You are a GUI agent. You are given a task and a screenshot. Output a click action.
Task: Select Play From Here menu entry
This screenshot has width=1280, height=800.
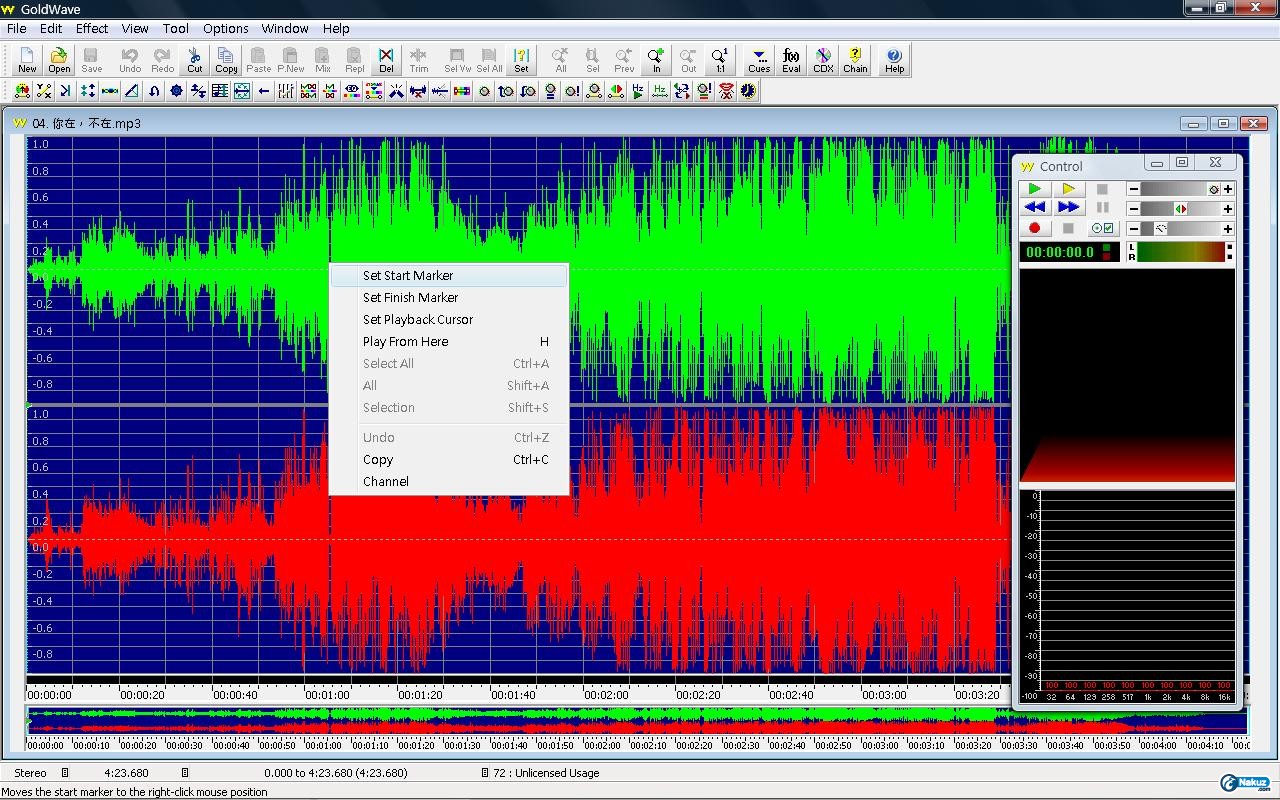449,341
